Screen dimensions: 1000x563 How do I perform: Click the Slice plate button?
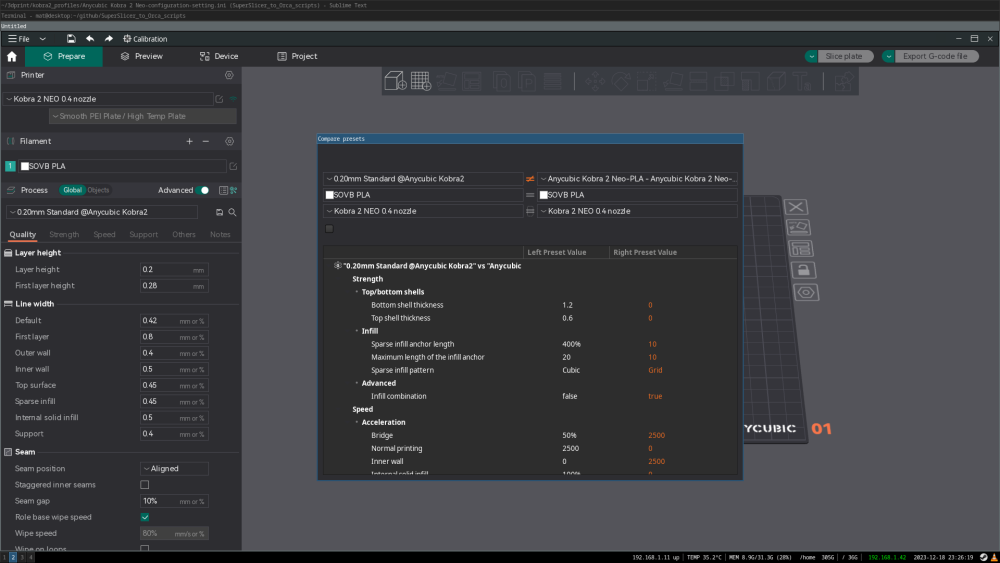845,56
